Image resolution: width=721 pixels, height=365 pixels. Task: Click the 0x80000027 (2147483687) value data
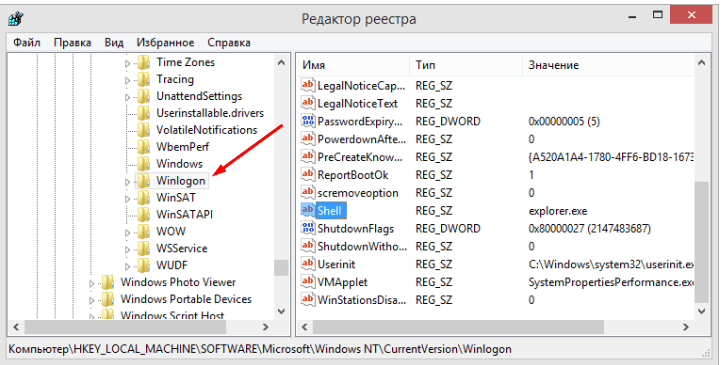[x=589, y=228]
